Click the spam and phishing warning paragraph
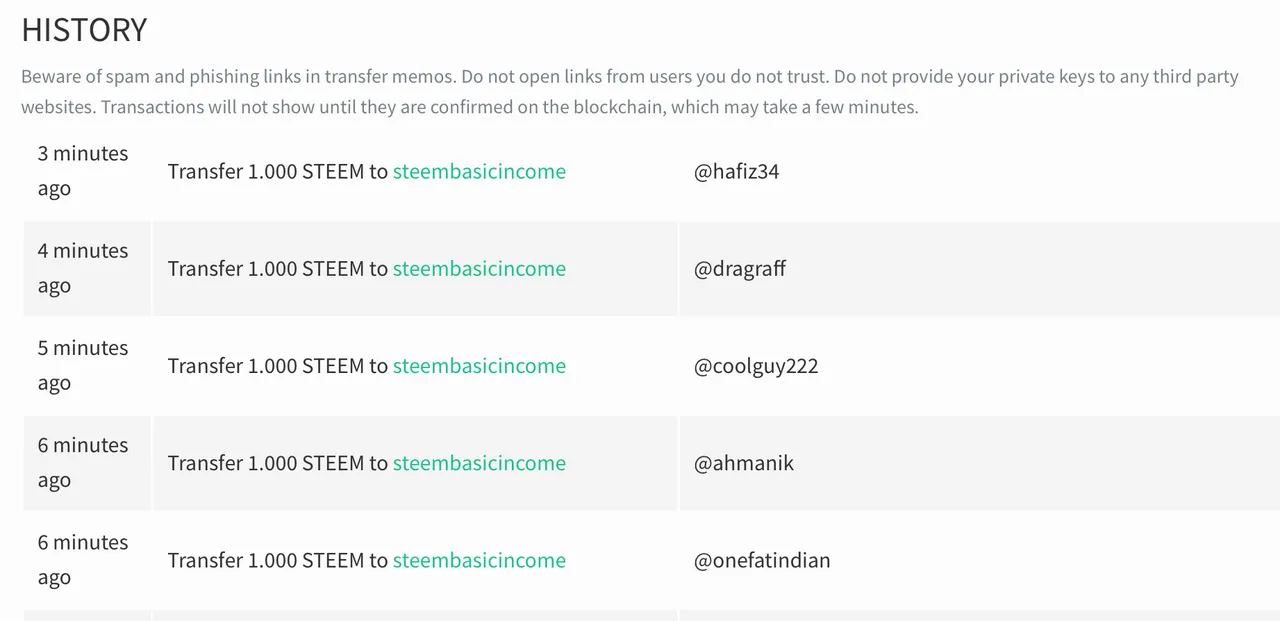This screenshot has width=1280, height=621. (630, 91)
